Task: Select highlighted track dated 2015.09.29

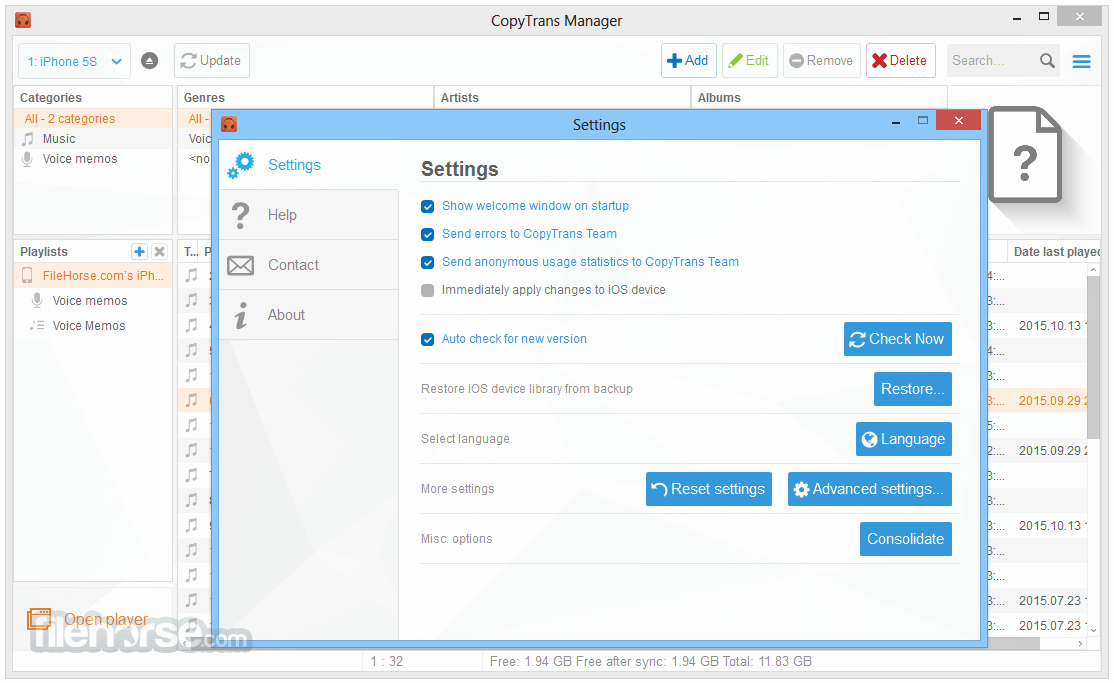Action: coord(1053,401)
